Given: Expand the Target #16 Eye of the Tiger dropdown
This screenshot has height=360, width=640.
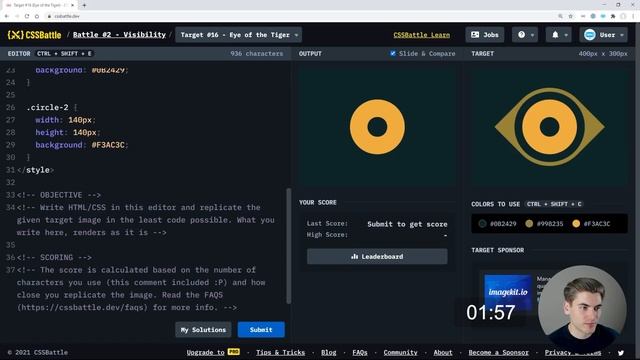Looking at the screenshot, I should coord(239,35).
